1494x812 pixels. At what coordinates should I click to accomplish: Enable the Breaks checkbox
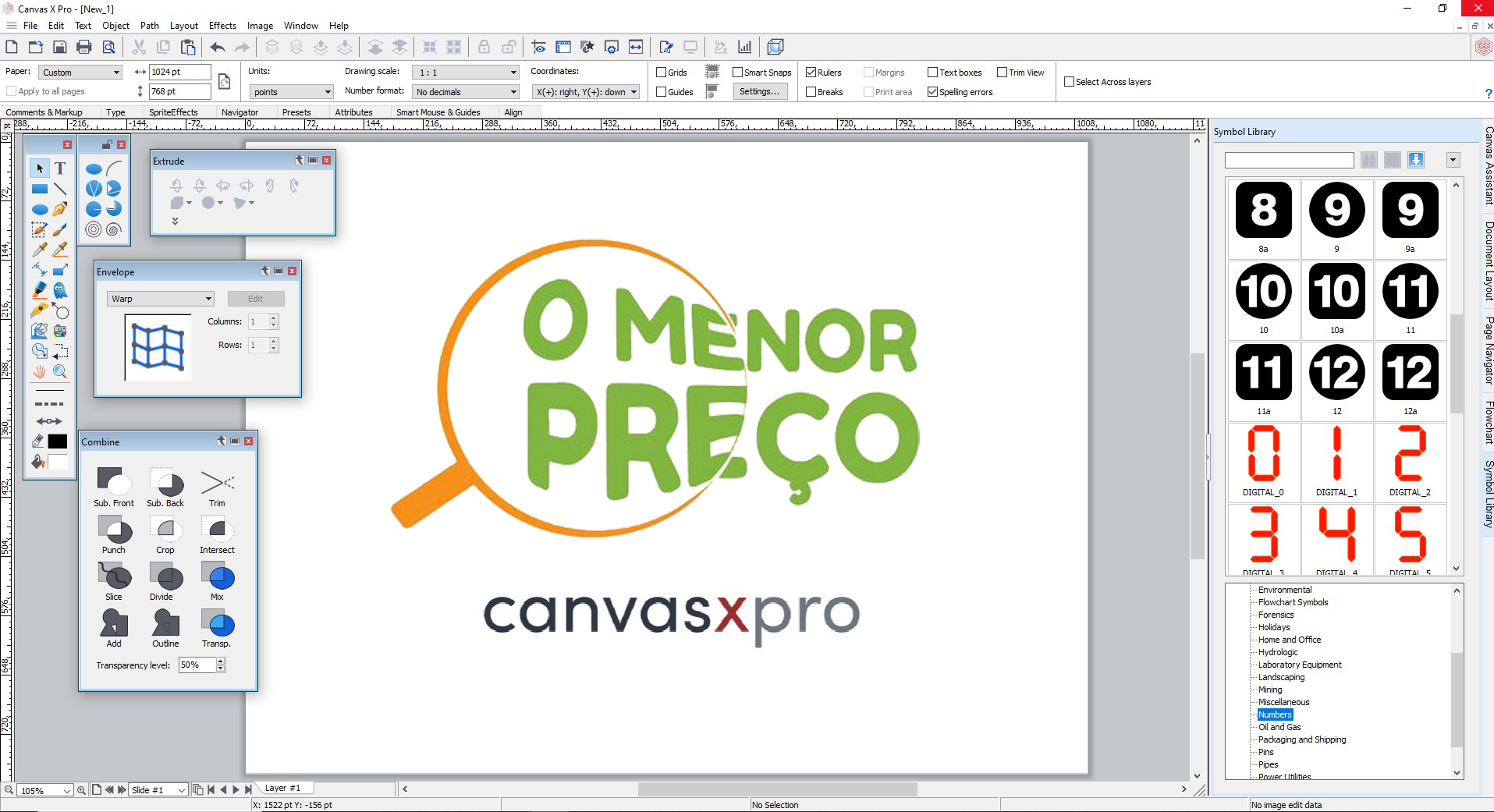click(811, 92)
